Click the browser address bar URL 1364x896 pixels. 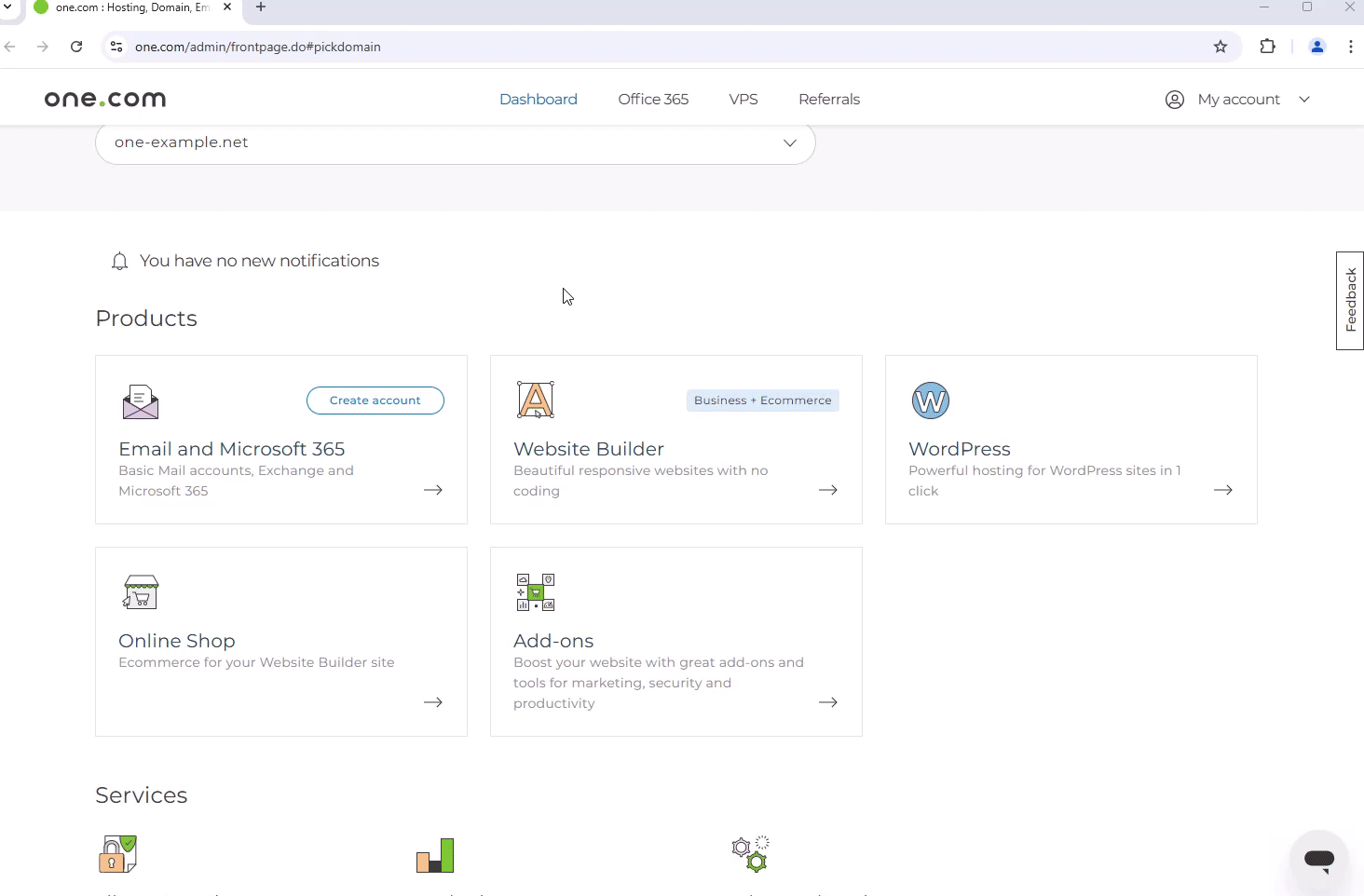257,47
